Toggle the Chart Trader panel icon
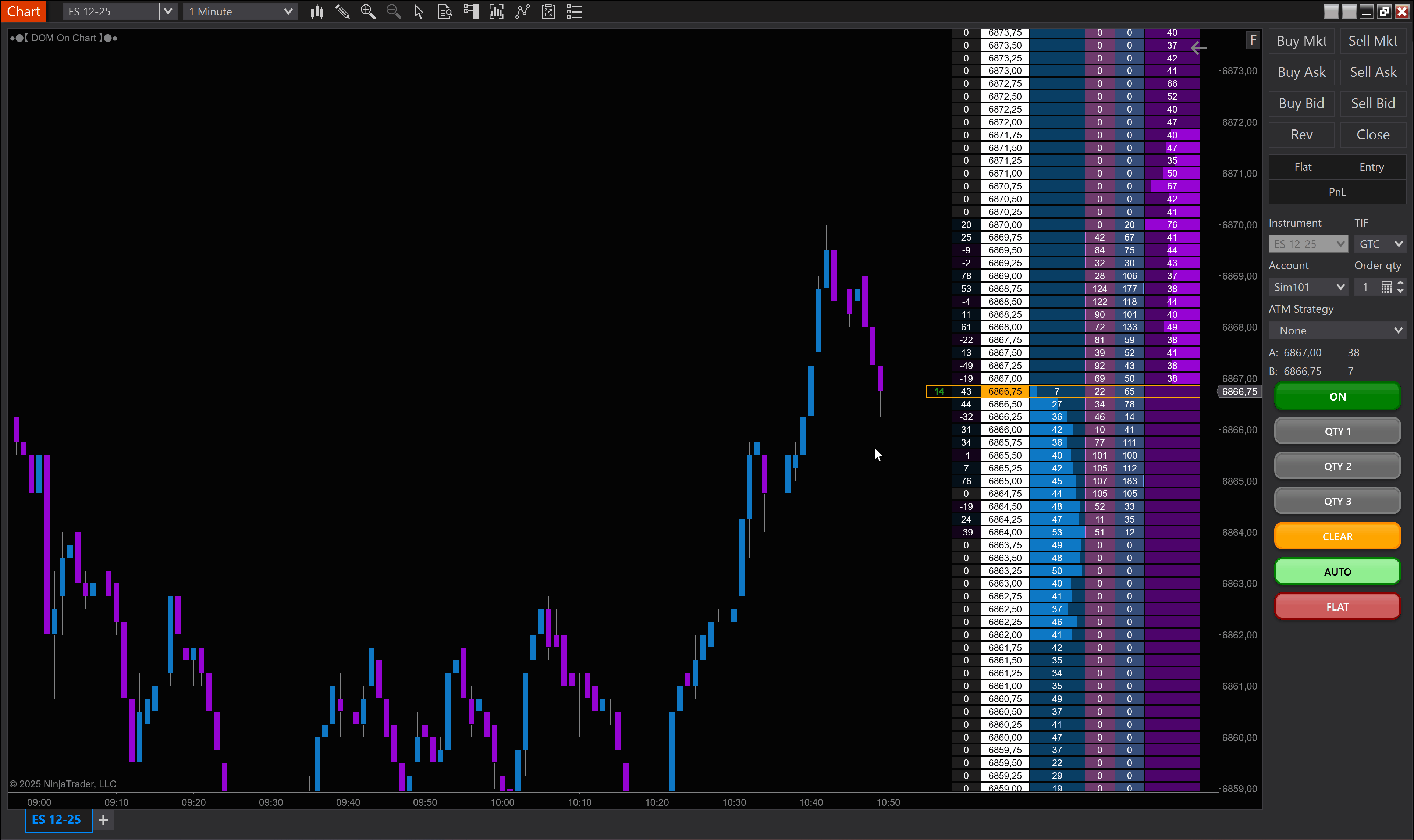The image size is (1414, 840). click(x=471, y=12)
